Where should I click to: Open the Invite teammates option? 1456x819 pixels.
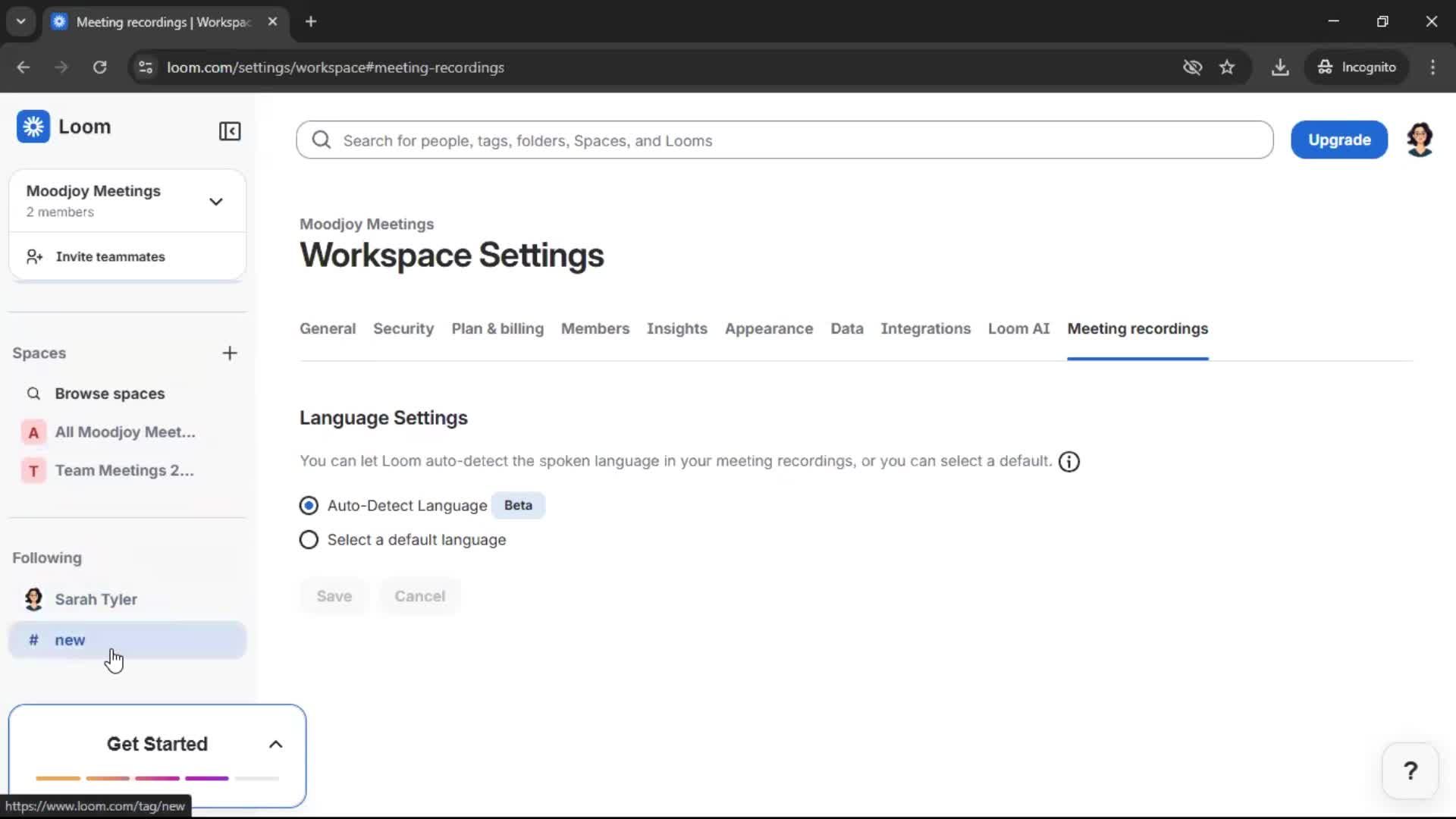[111, 256]
